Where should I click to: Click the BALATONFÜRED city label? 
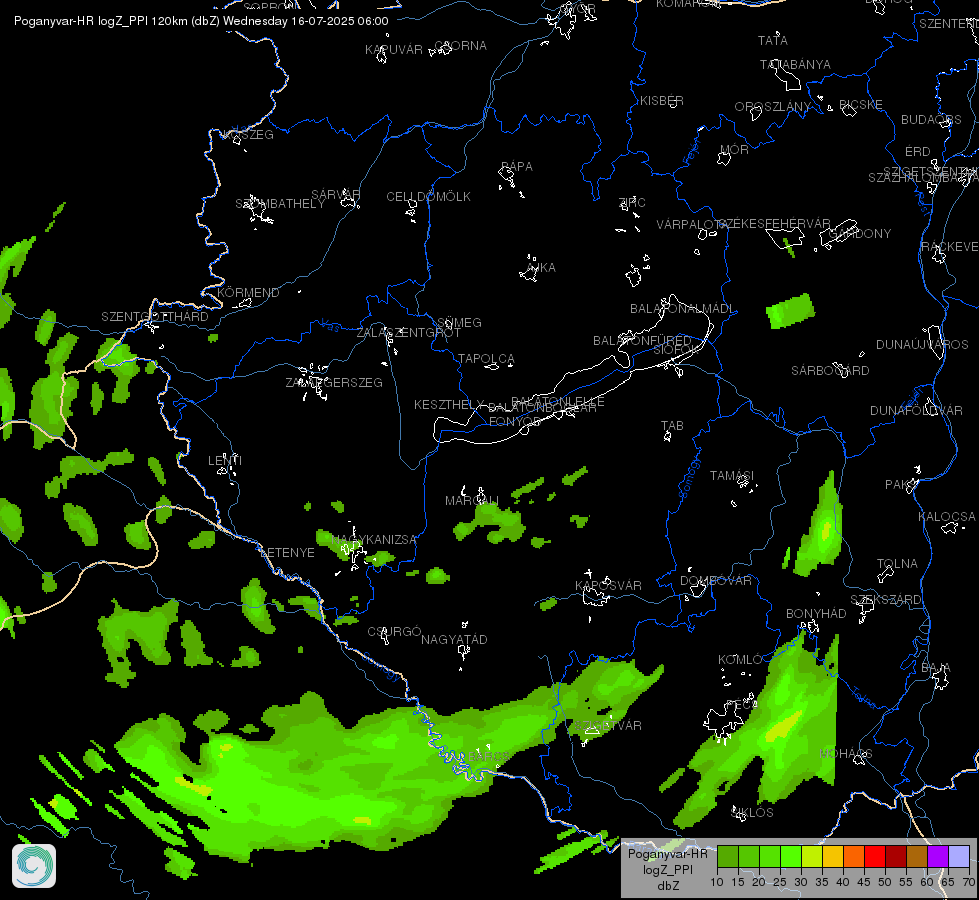642,340
